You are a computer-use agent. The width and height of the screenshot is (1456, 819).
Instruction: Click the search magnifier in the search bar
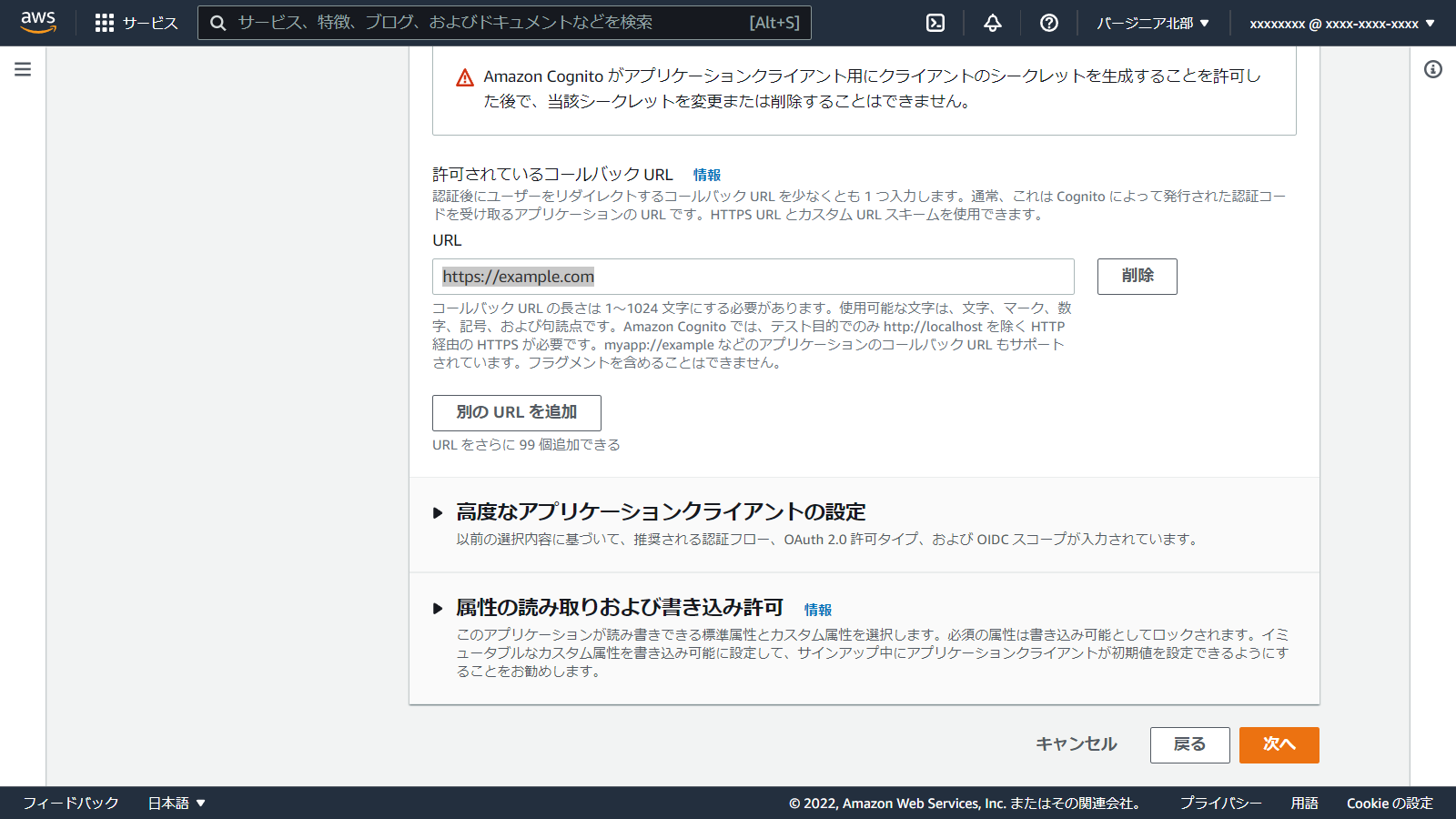[x=217, y=23]
